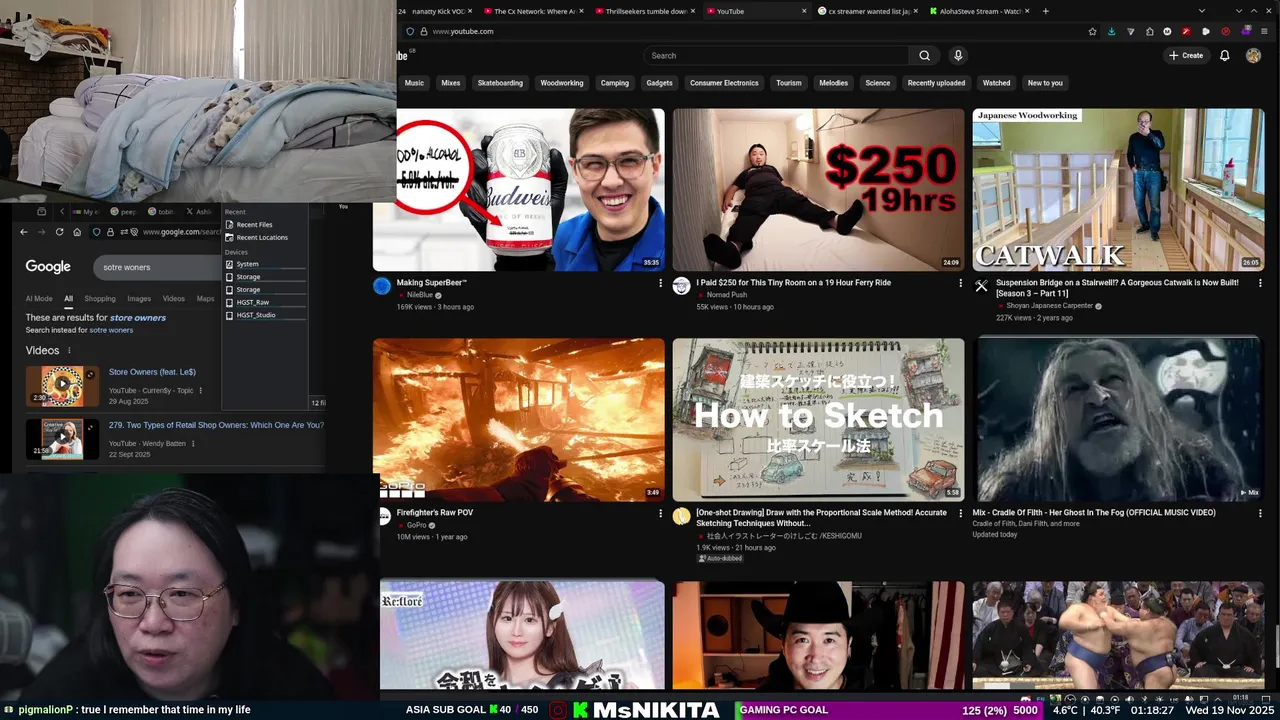
Task: Open NileBlue channel avatar
Action: pyautogui.click(x=381, y=286)
